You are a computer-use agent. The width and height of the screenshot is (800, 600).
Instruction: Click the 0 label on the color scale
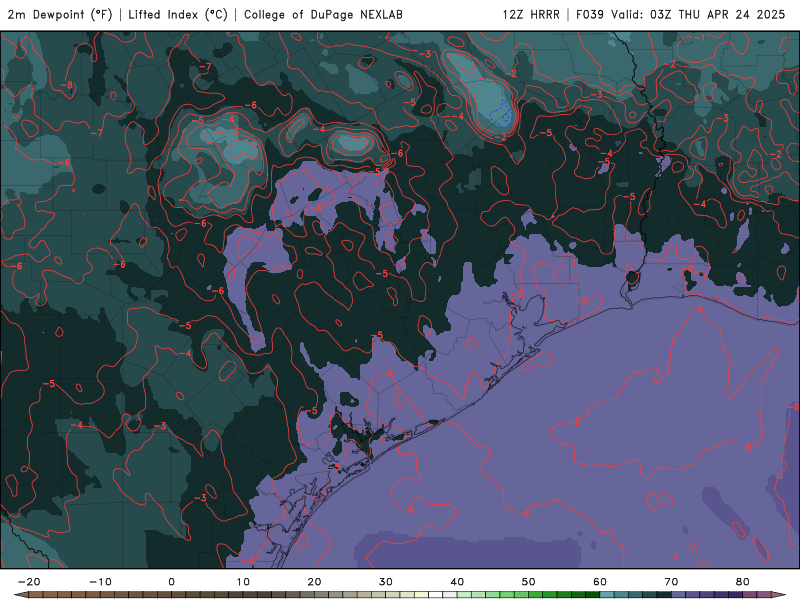(171, 582)
